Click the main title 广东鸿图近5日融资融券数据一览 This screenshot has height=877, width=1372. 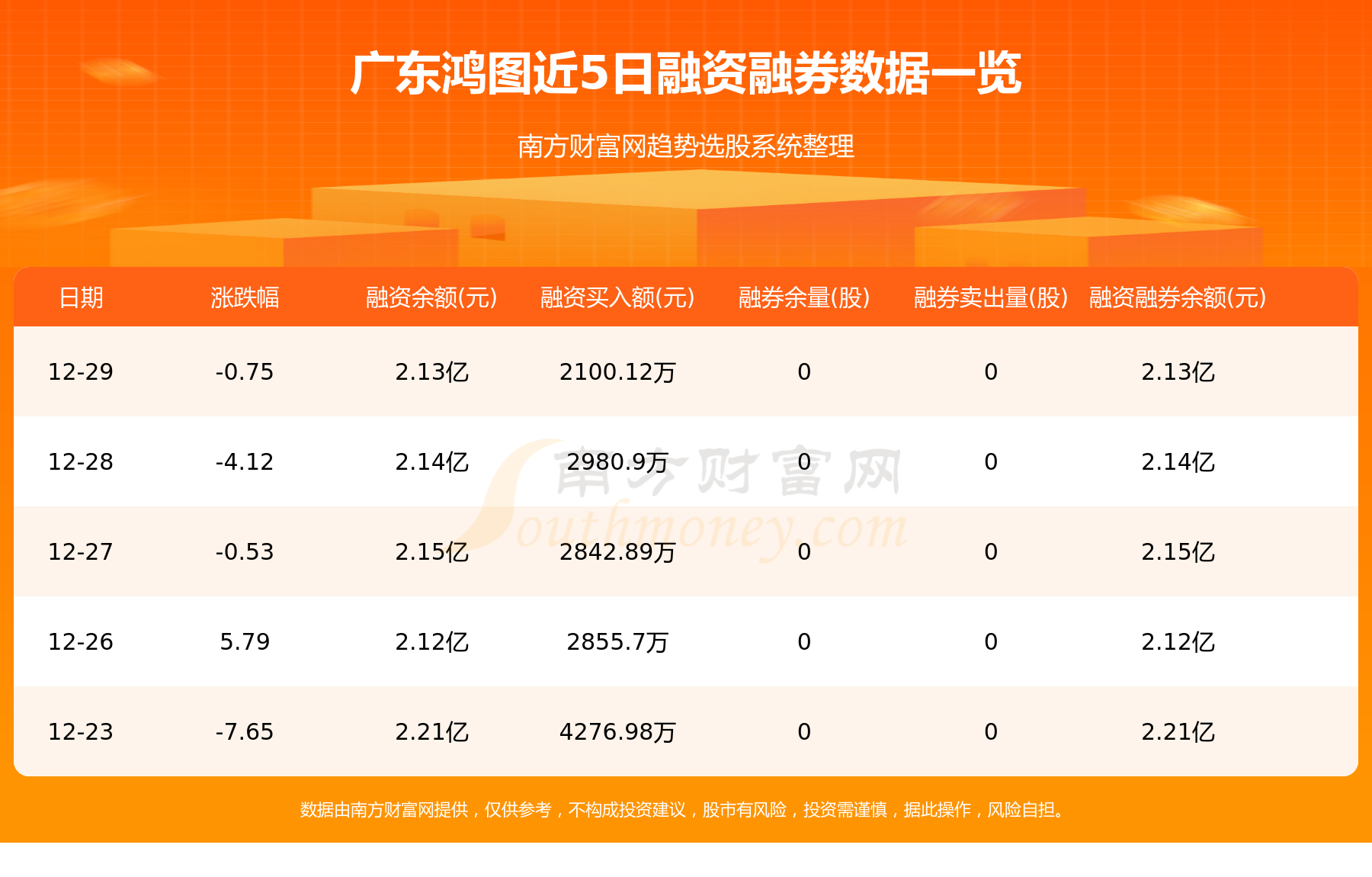click(x=685, y=74)
